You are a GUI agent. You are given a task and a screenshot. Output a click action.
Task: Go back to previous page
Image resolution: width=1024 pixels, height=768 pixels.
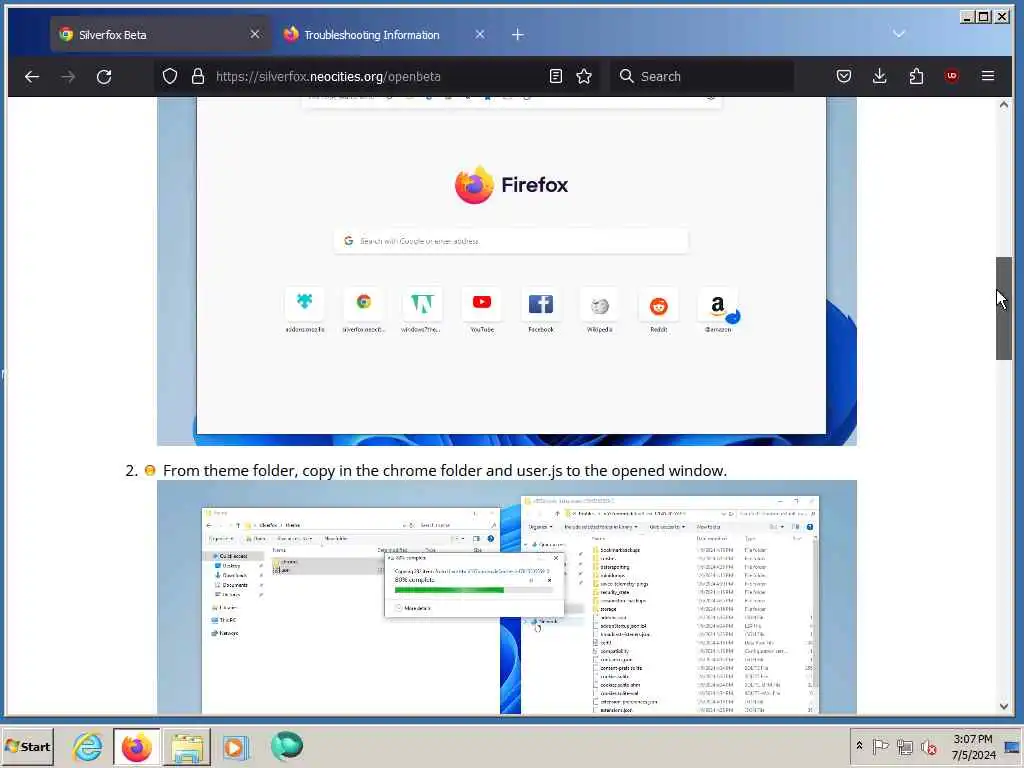point(32,76)
